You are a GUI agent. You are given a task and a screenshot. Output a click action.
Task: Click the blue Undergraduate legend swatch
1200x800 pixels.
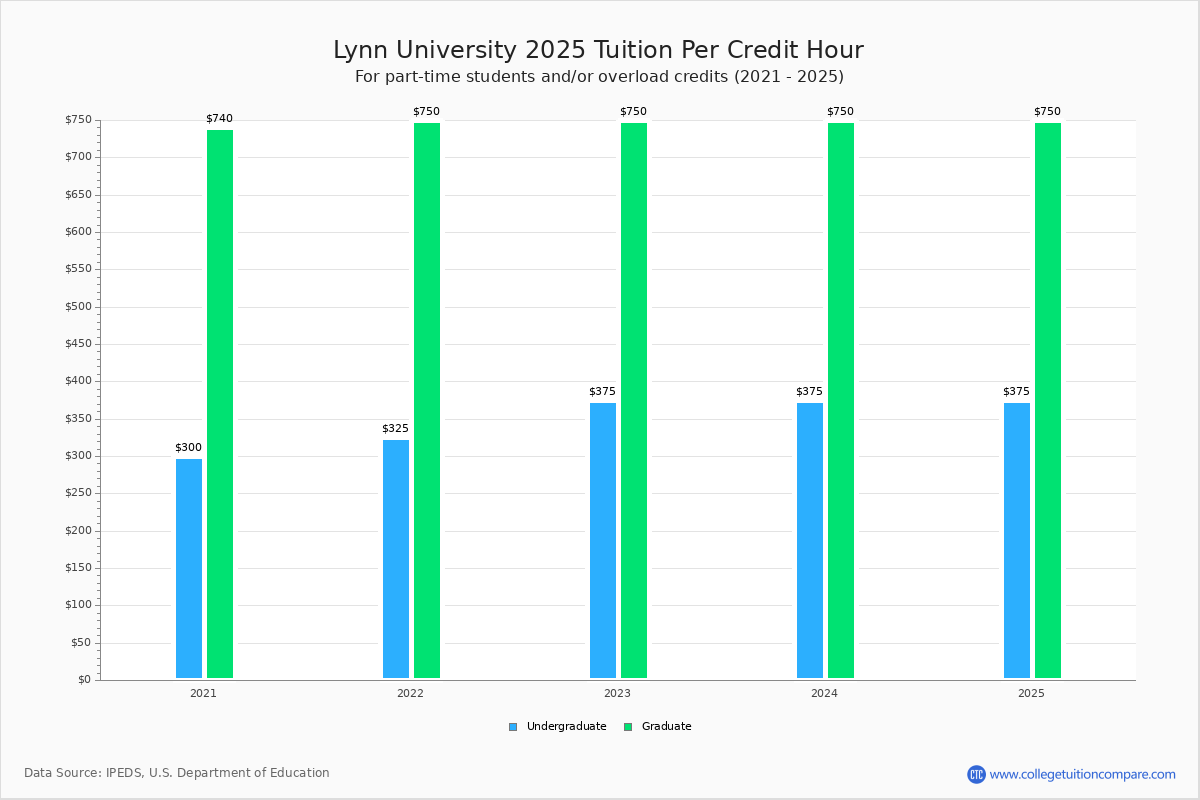point(513,727)
